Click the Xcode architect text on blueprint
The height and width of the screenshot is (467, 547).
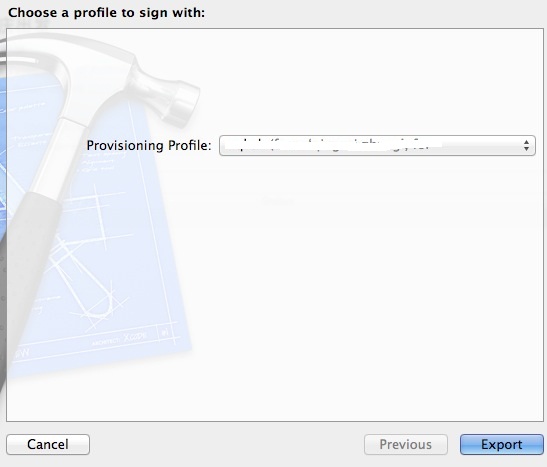coord(119,338)
